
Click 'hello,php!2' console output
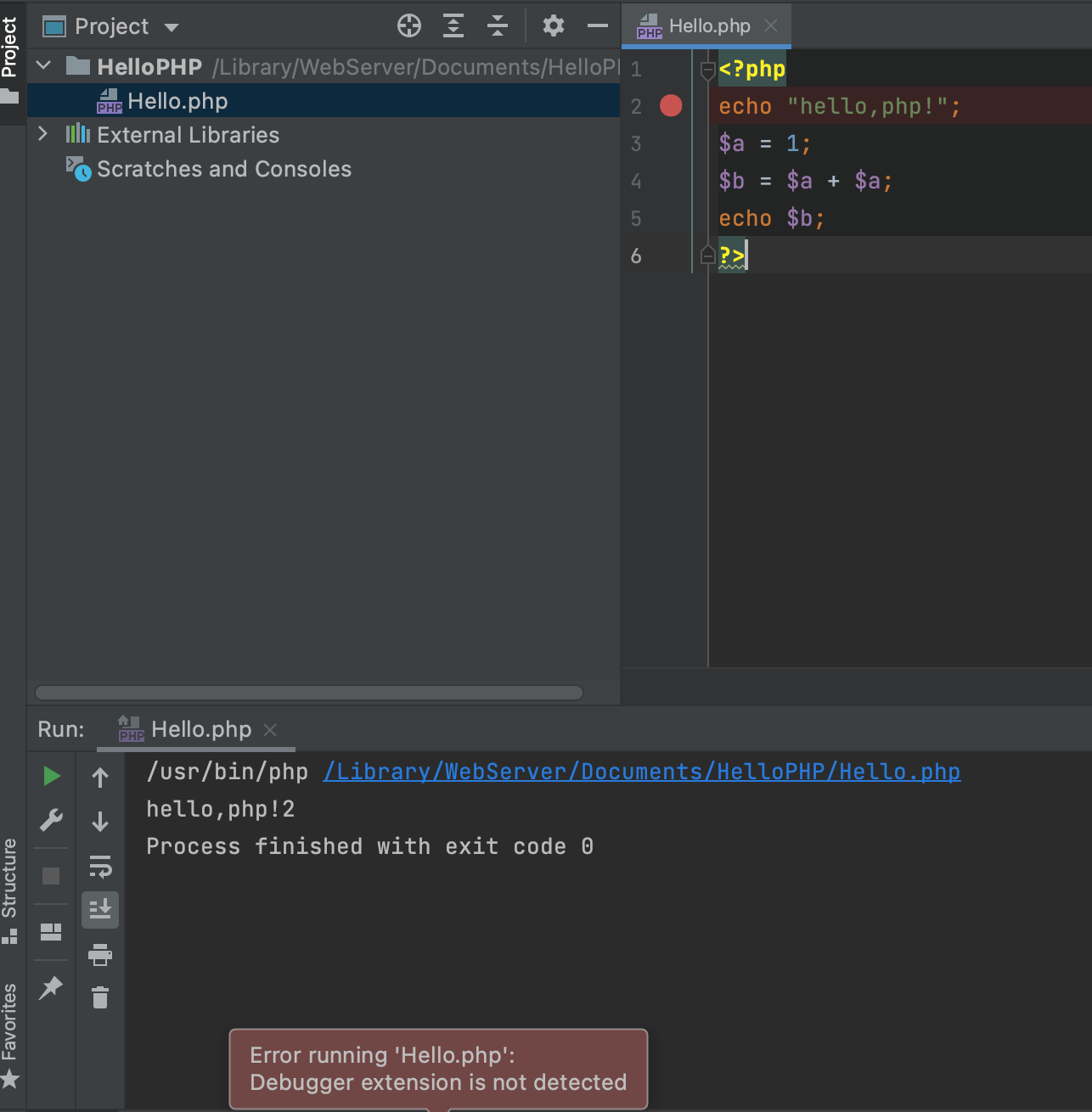(x=221, y=809)
